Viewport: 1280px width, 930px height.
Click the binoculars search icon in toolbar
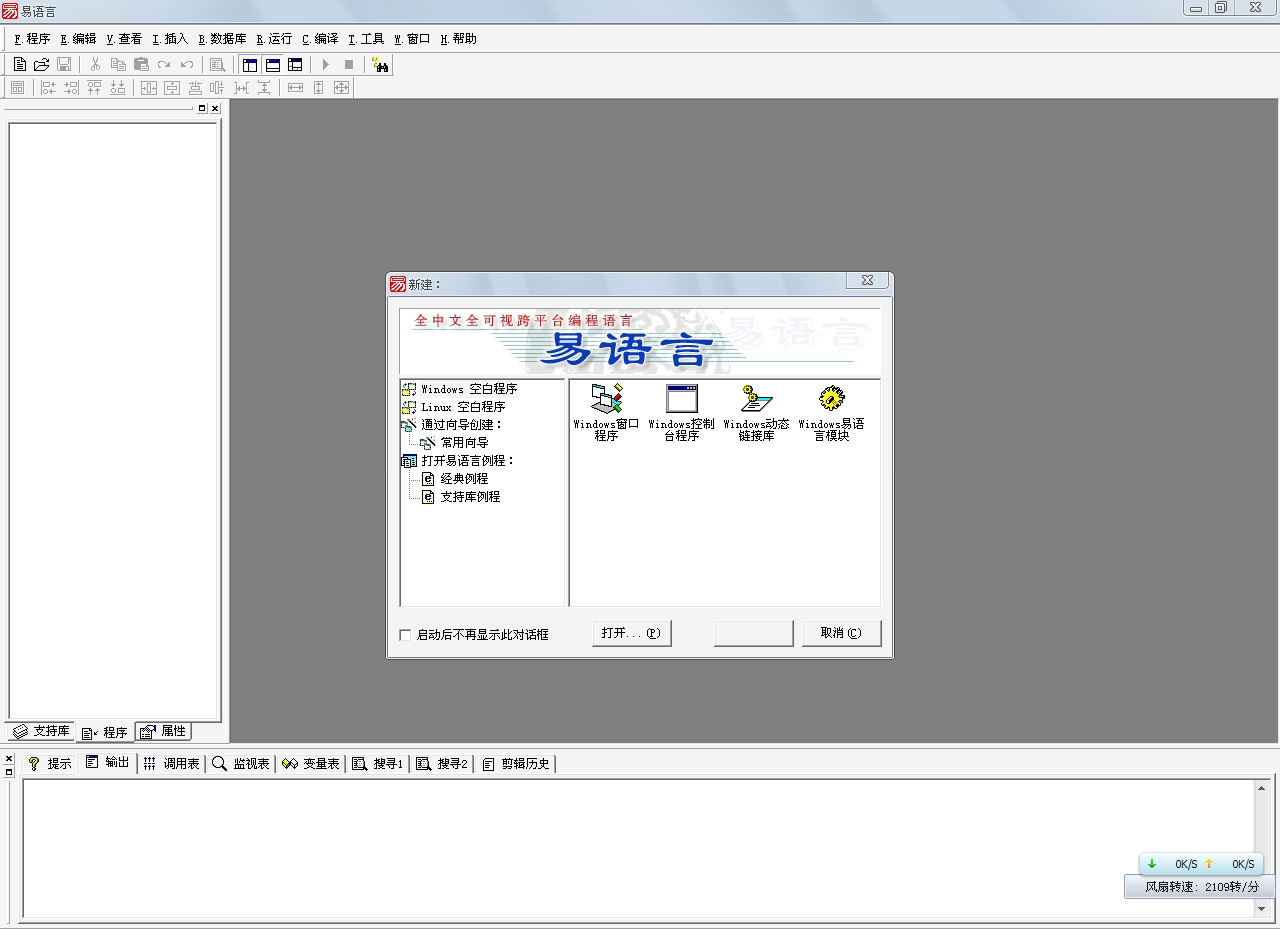click(380, 64)
